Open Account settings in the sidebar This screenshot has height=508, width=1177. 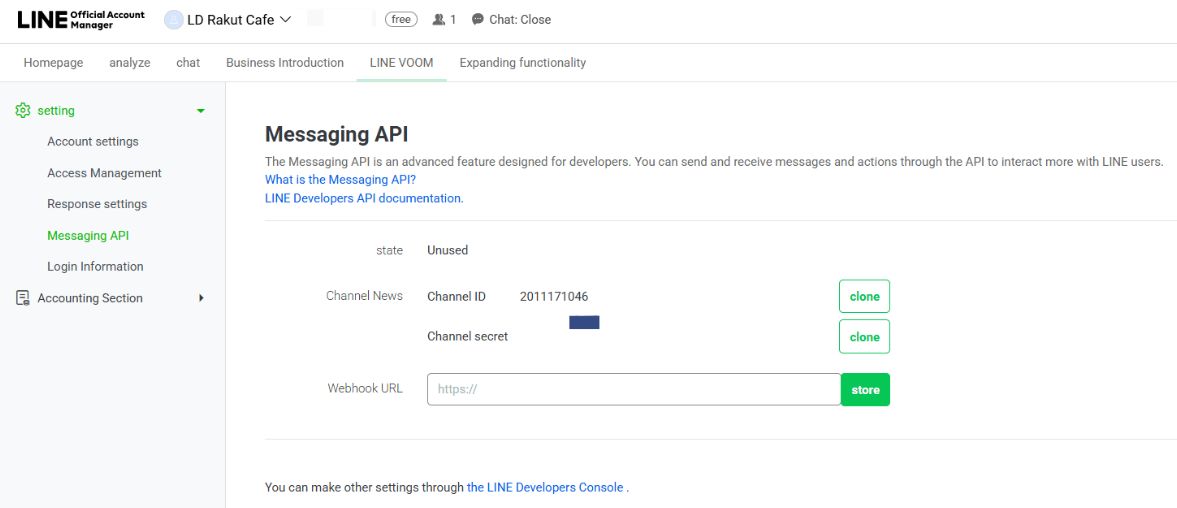[93, 142]
